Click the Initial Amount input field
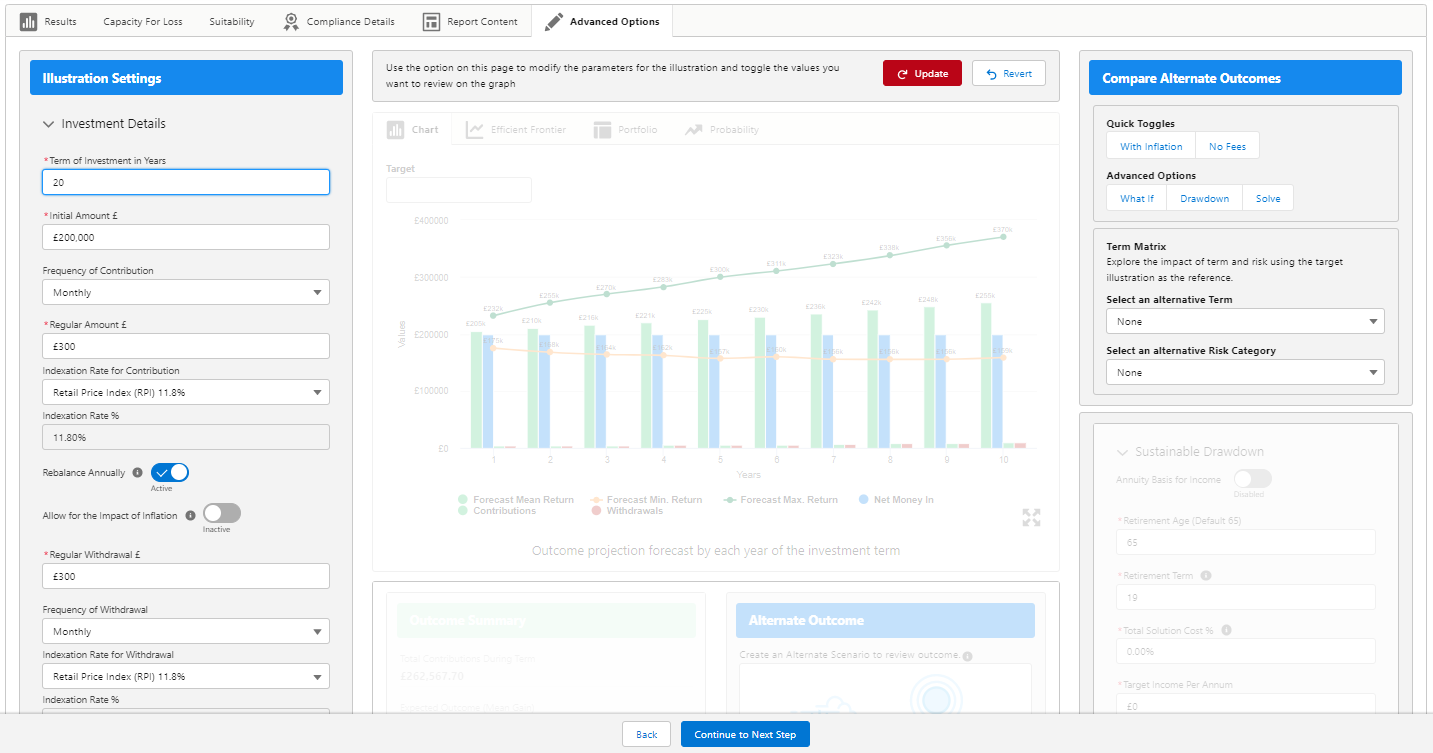 pyautogui.click(x=186, y=237)
